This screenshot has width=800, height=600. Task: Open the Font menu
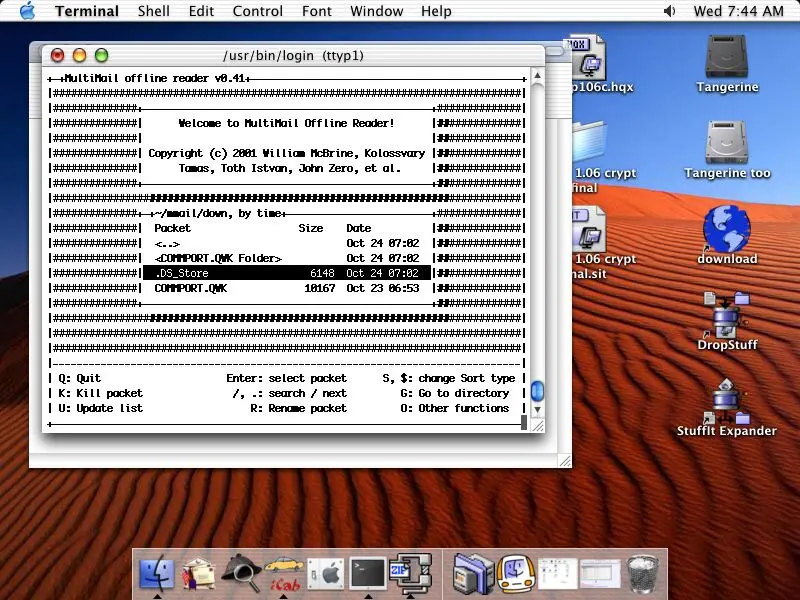tap(317, 11)
